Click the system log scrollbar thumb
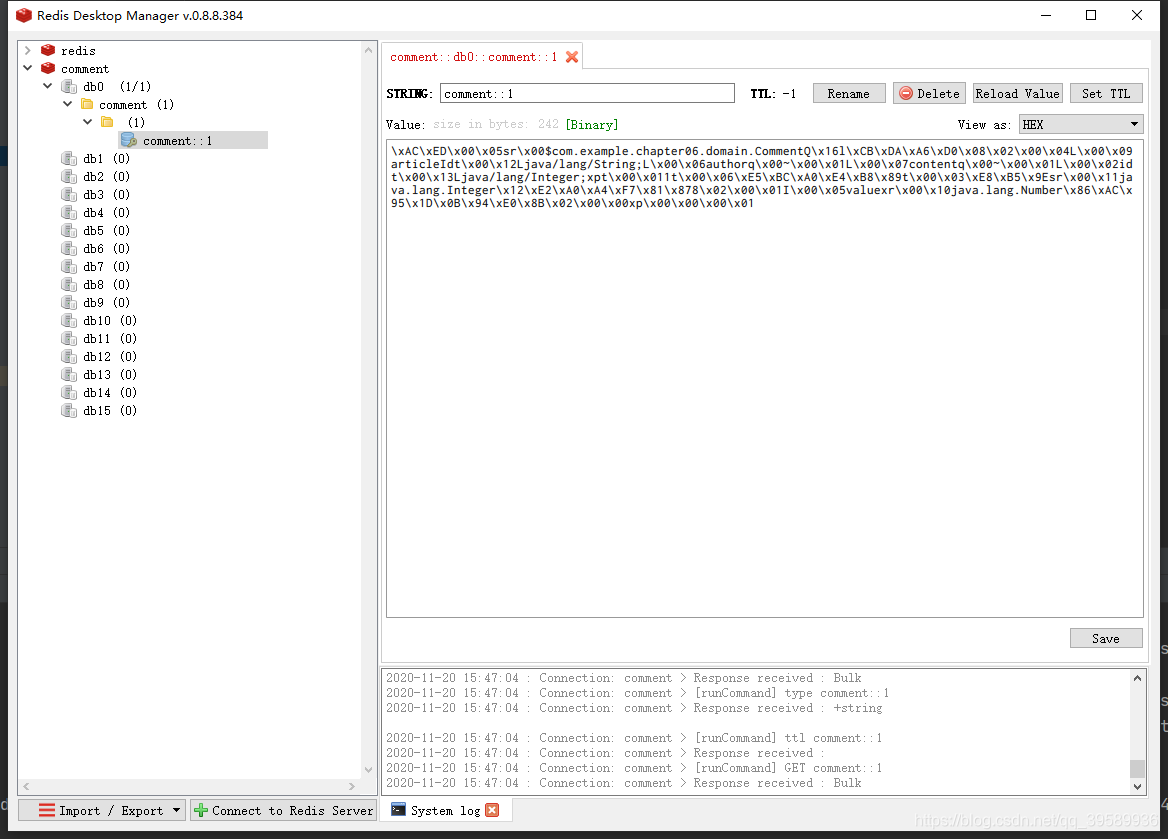 point(1137,768)
